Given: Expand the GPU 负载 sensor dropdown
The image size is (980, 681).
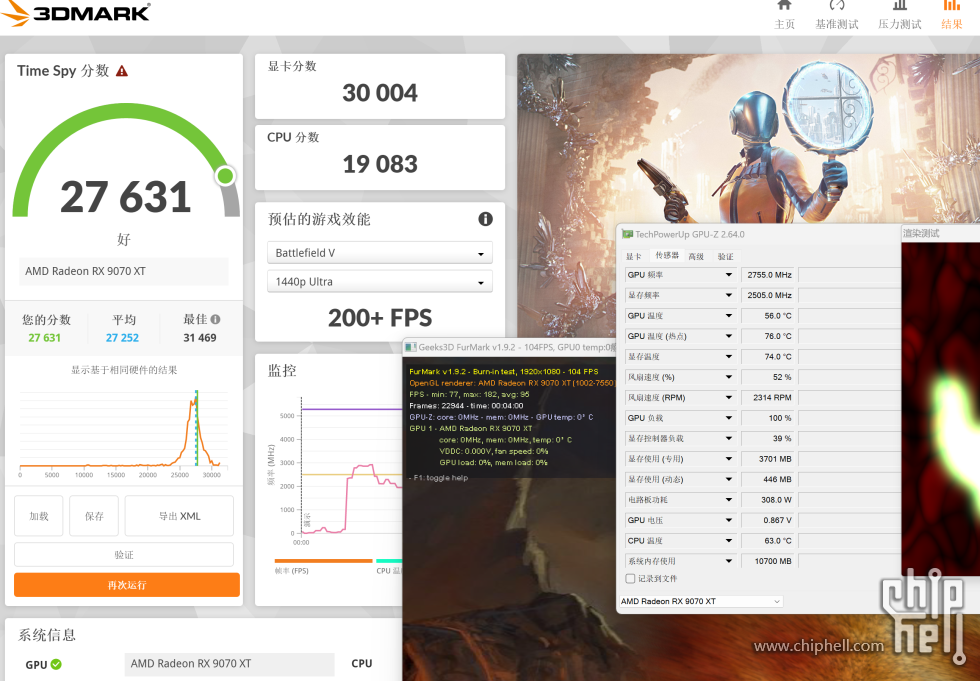Looking at the screenshot, I should [728, 418].
